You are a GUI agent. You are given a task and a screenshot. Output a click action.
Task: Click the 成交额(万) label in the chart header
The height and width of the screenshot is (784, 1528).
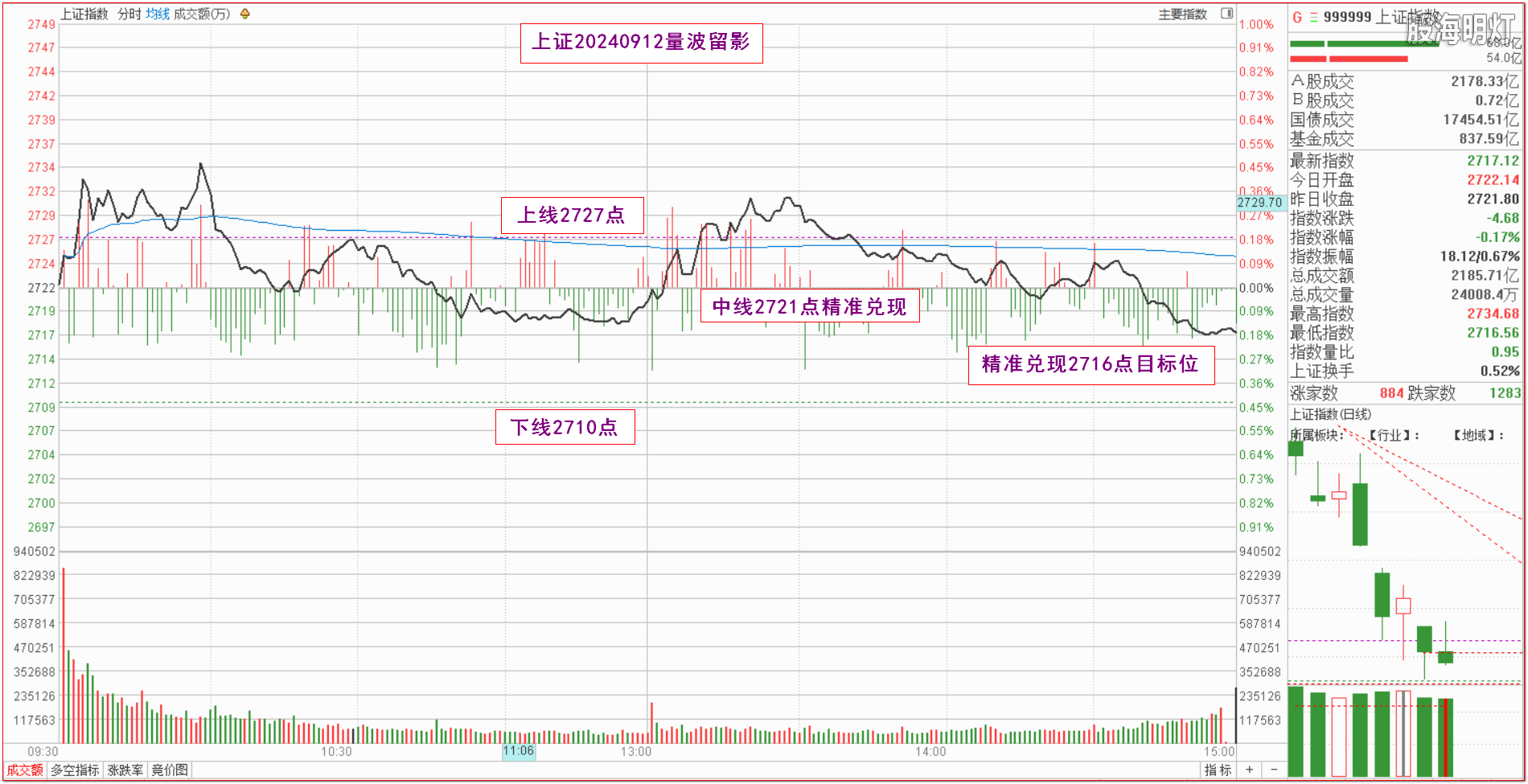point(202,14)
